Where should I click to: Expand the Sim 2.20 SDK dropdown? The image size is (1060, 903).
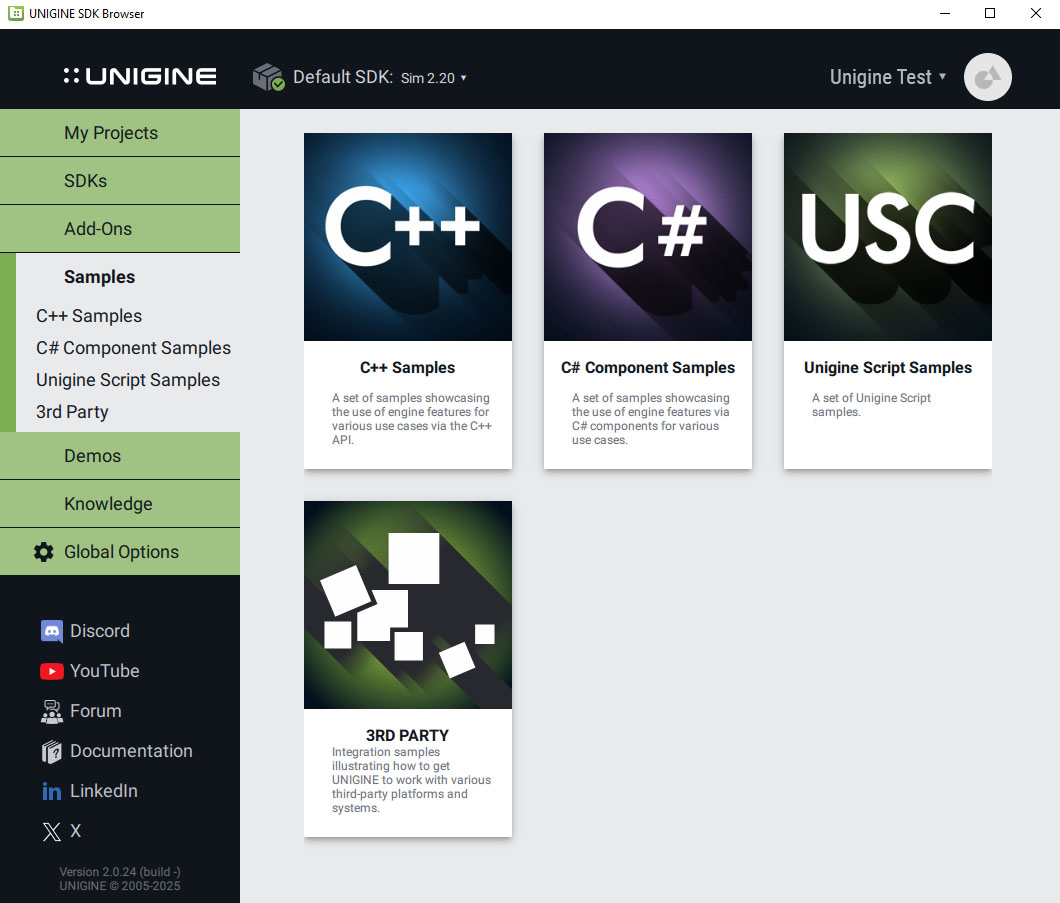click(434, 78)
